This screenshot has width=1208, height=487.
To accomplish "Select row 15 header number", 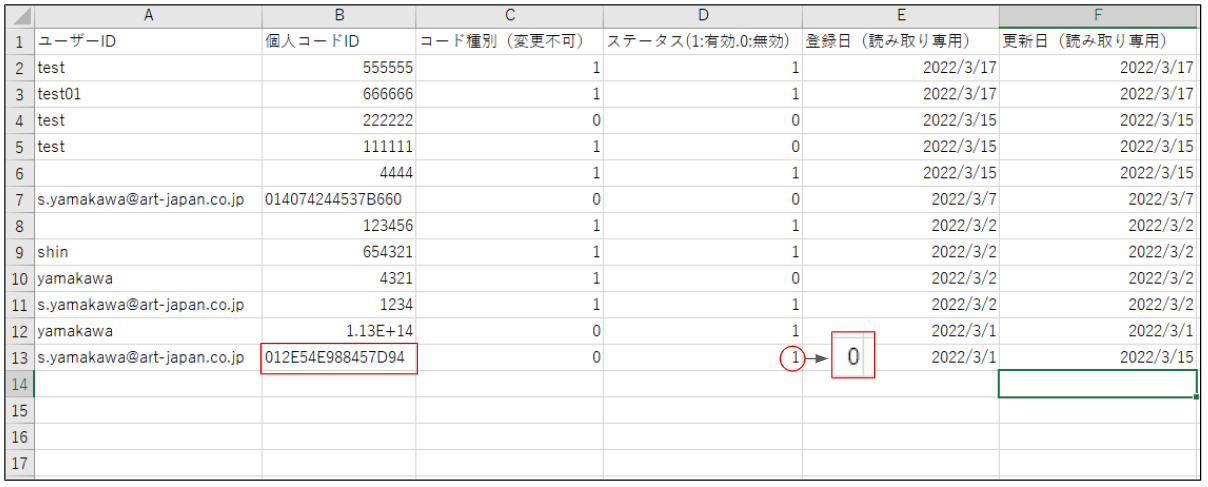I will pyautogui.click(x=19, y=410).
